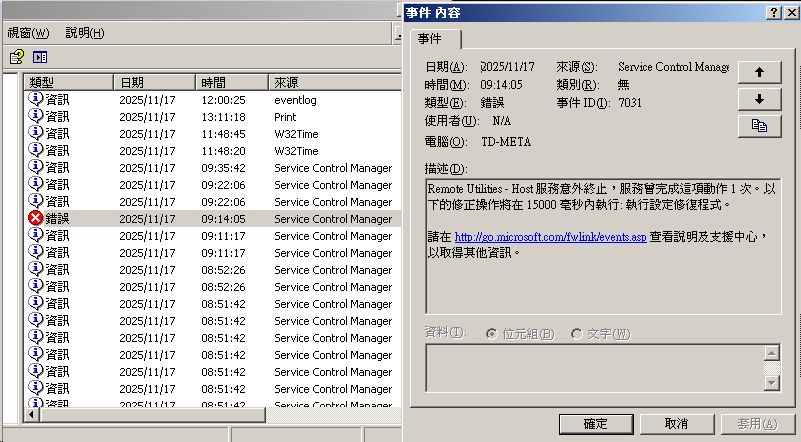Select source text 'Print' in the list
Screen dimensions: 801x442
[285, 117]
